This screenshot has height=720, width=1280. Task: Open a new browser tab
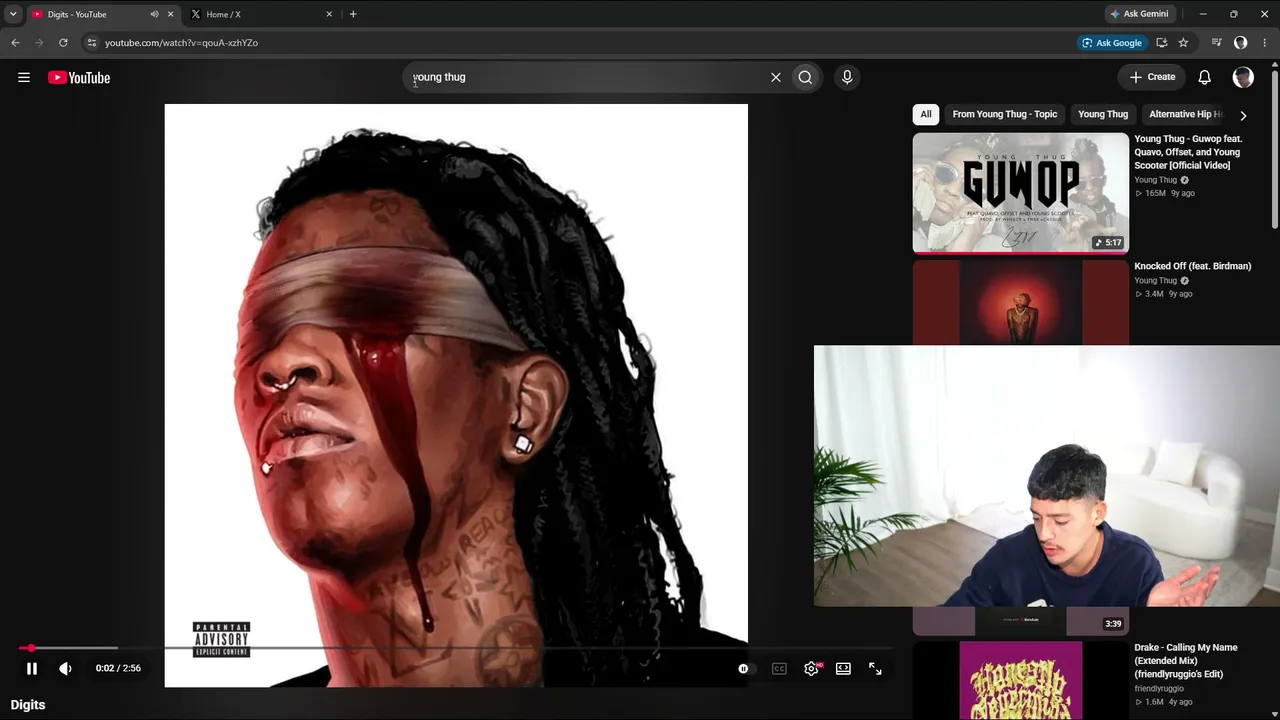pyautogui.click(x=353, y=14)
